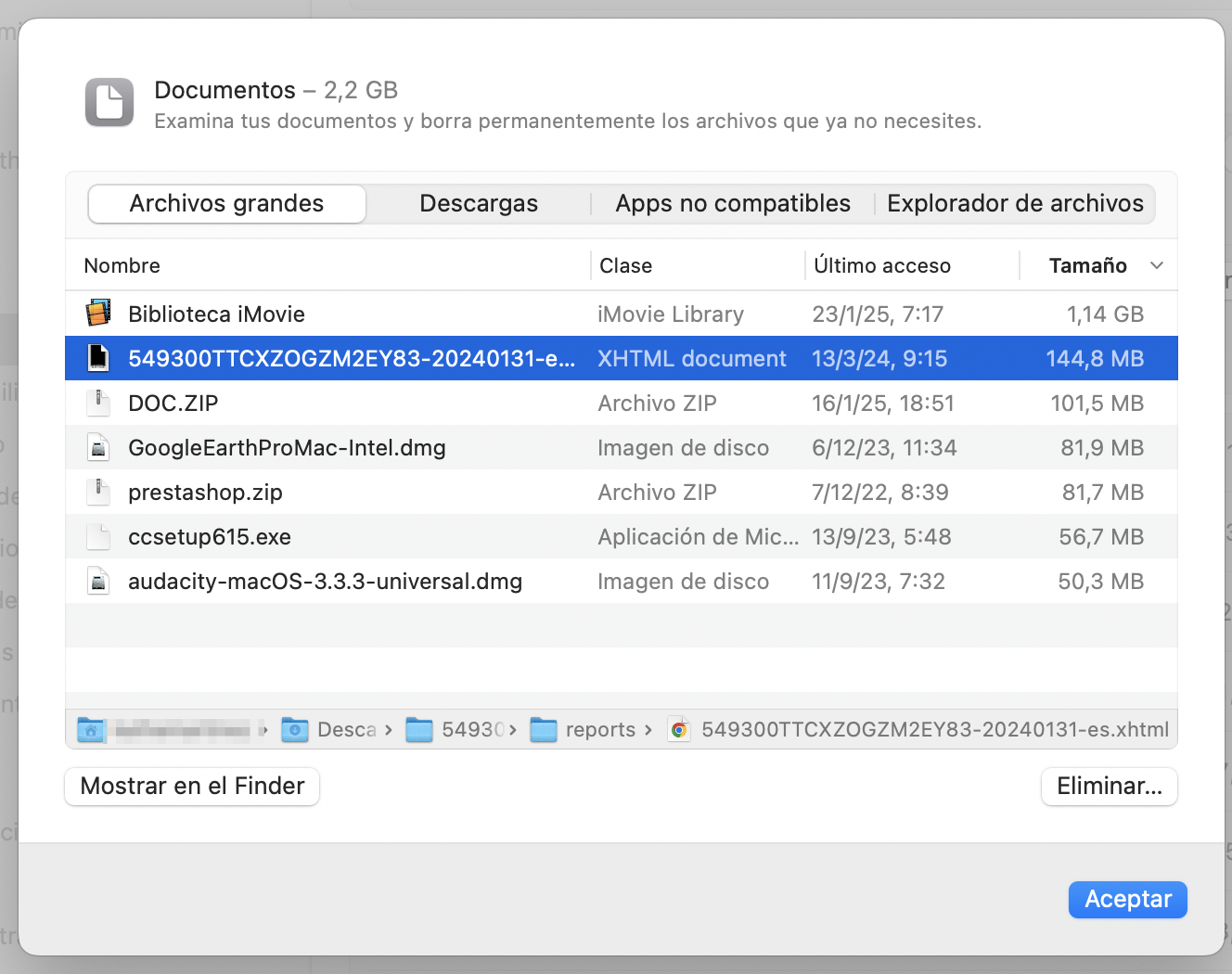Click the GoogleEarthProMac-Intel.dmg disk image icon
The height and width of the screenshot is (974, 1232).
tap(98, 447)
